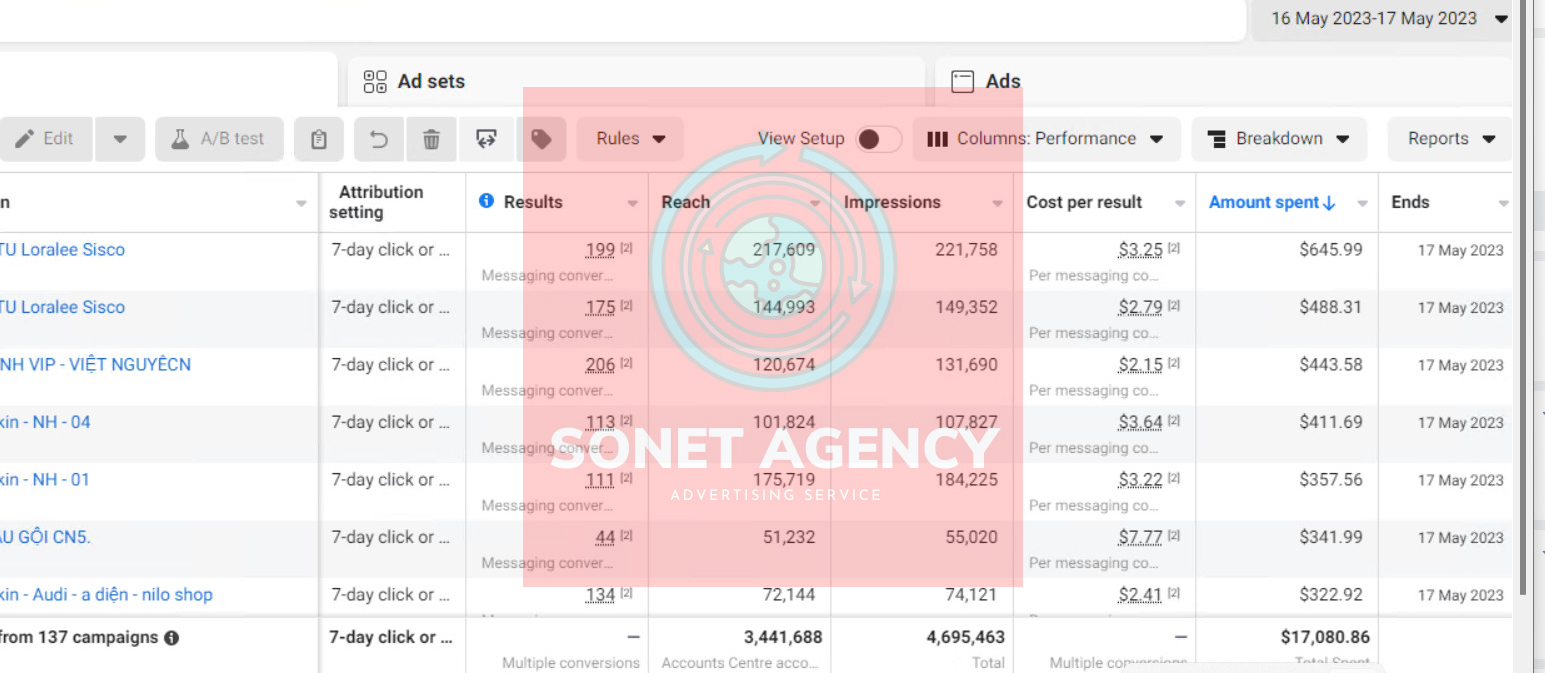The width and height of the screenshot is (1545, 673).
Task: Open the Reports dropdown
Action: coord(1451,139)
